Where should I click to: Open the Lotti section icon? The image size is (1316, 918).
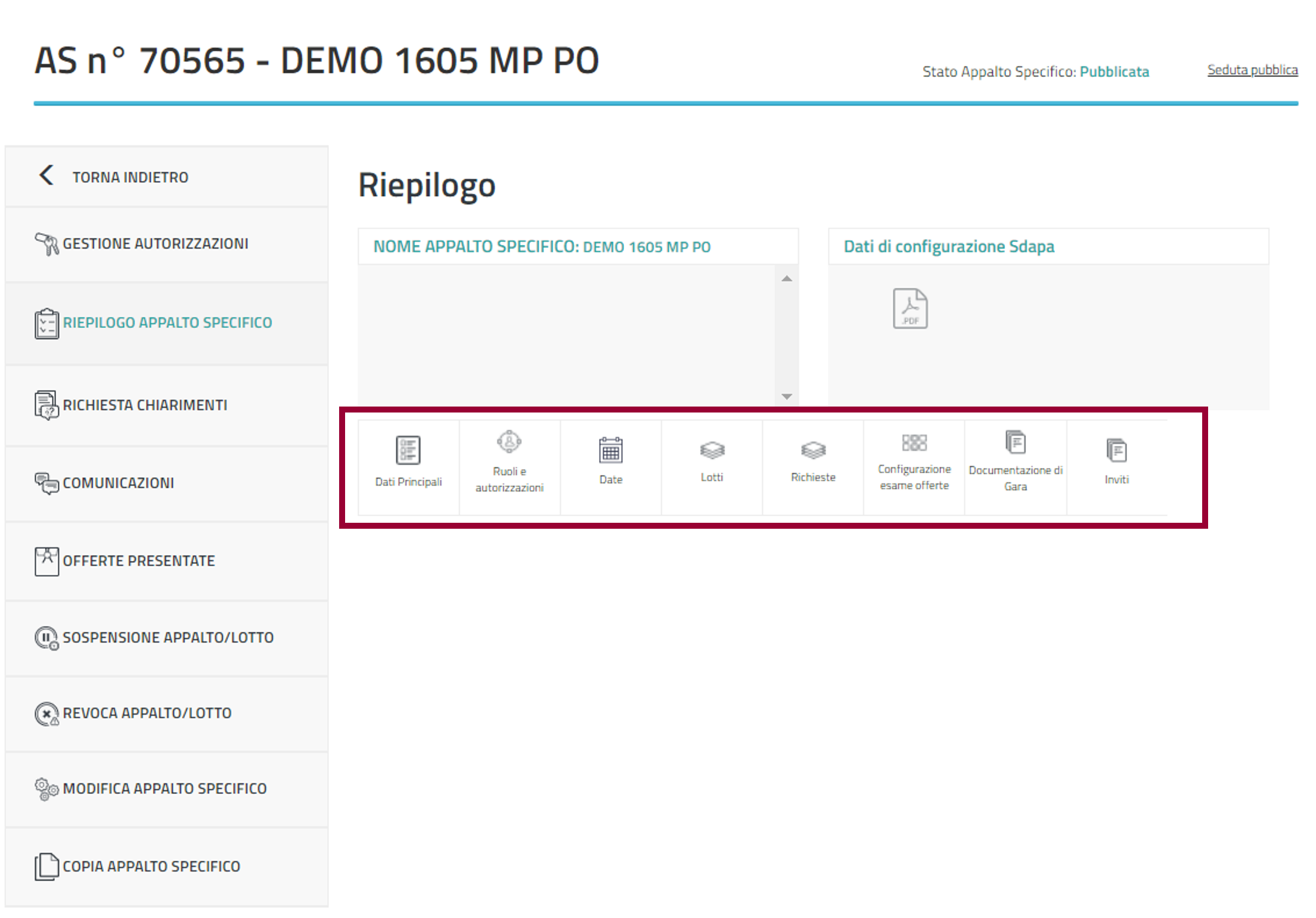tap(712, 450)
